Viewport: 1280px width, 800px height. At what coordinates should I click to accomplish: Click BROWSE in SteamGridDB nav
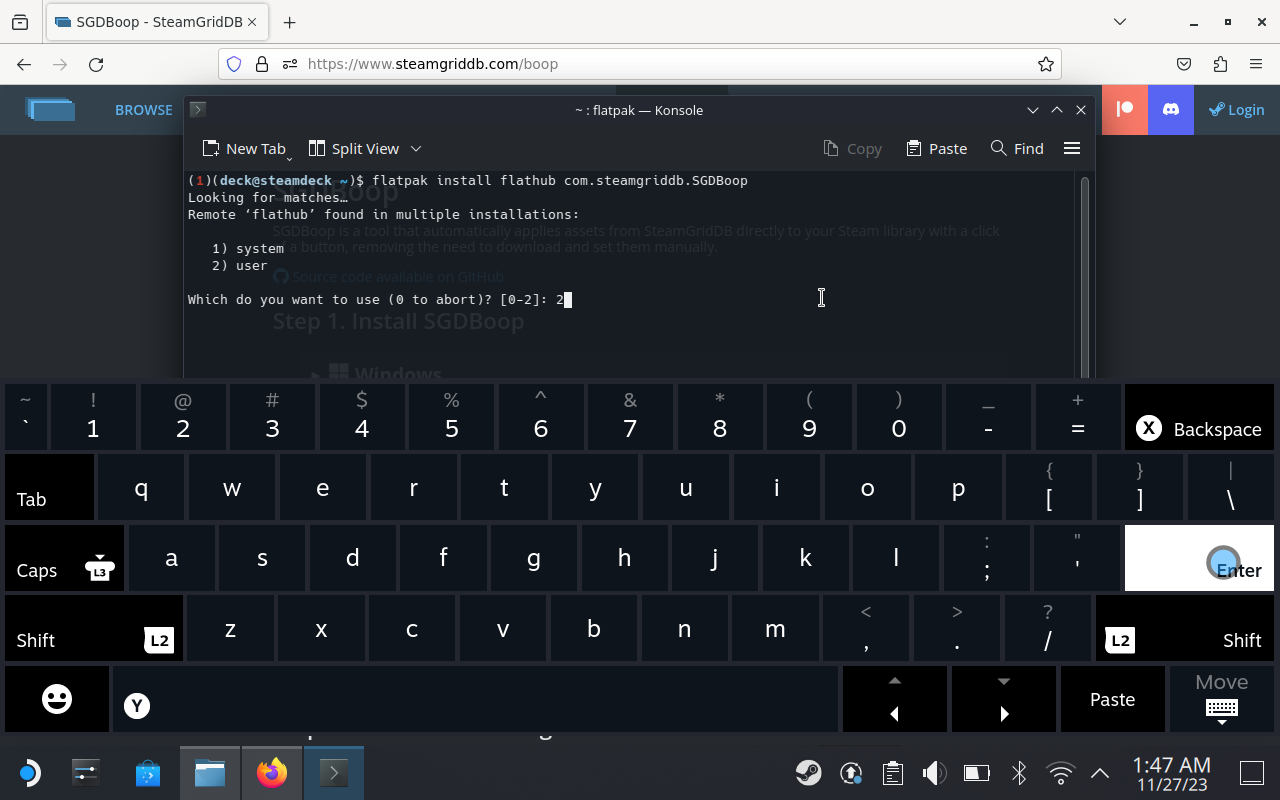144,110
